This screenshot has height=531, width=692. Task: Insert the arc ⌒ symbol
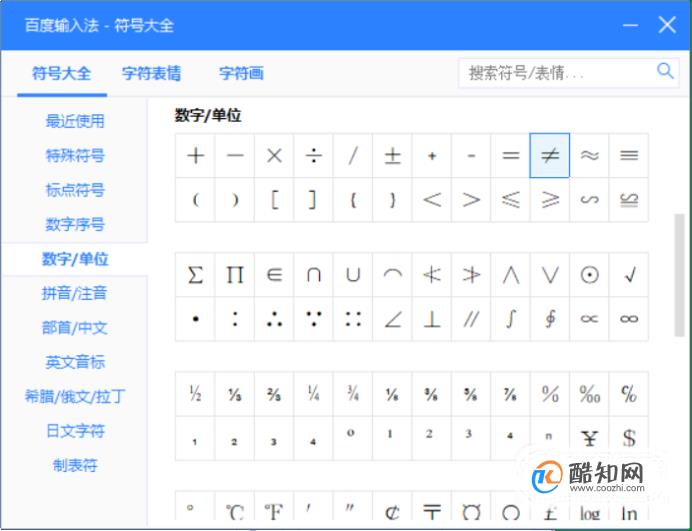point(392,275)
